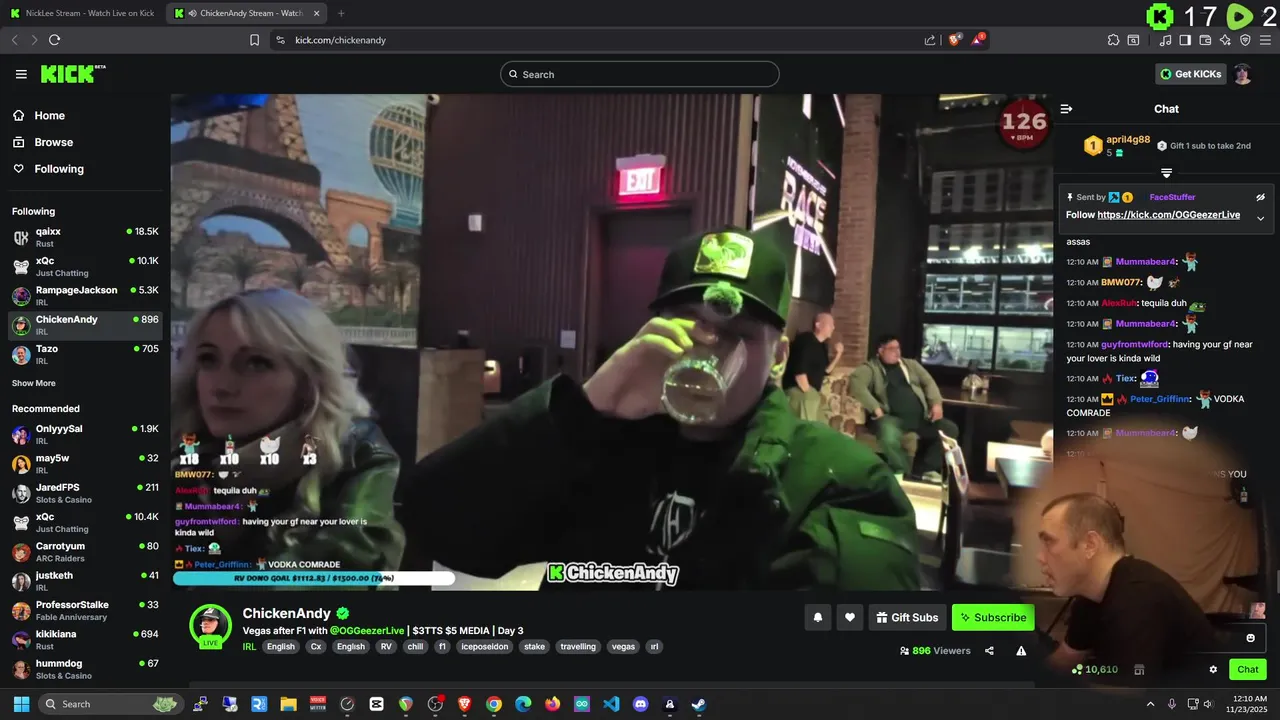
Task: Open the IRL category link
Action: [x=250, y=646]
